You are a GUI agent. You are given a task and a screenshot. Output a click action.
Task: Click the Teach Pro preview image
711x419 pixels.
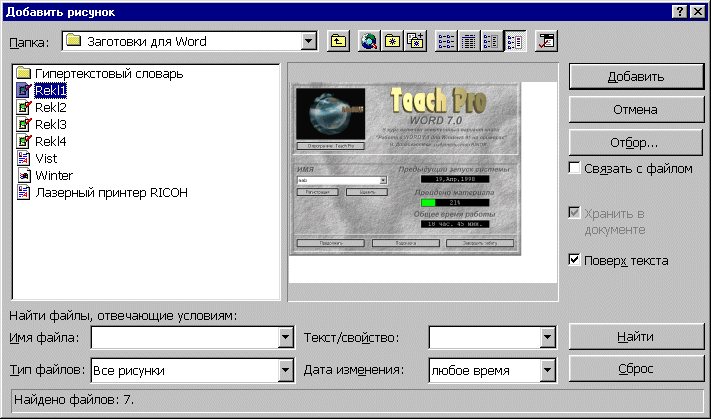(x=405, y=169)
